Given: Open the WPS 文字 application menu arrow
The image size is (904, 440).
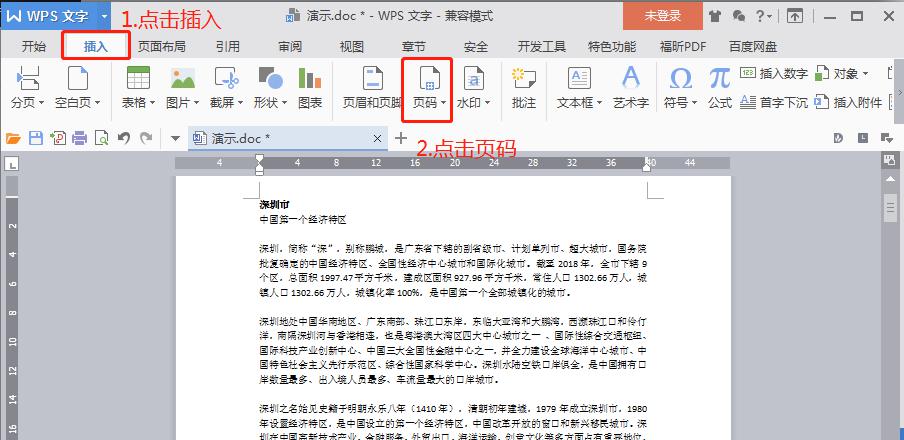Looking at the screenshot, I should [104, 16].
